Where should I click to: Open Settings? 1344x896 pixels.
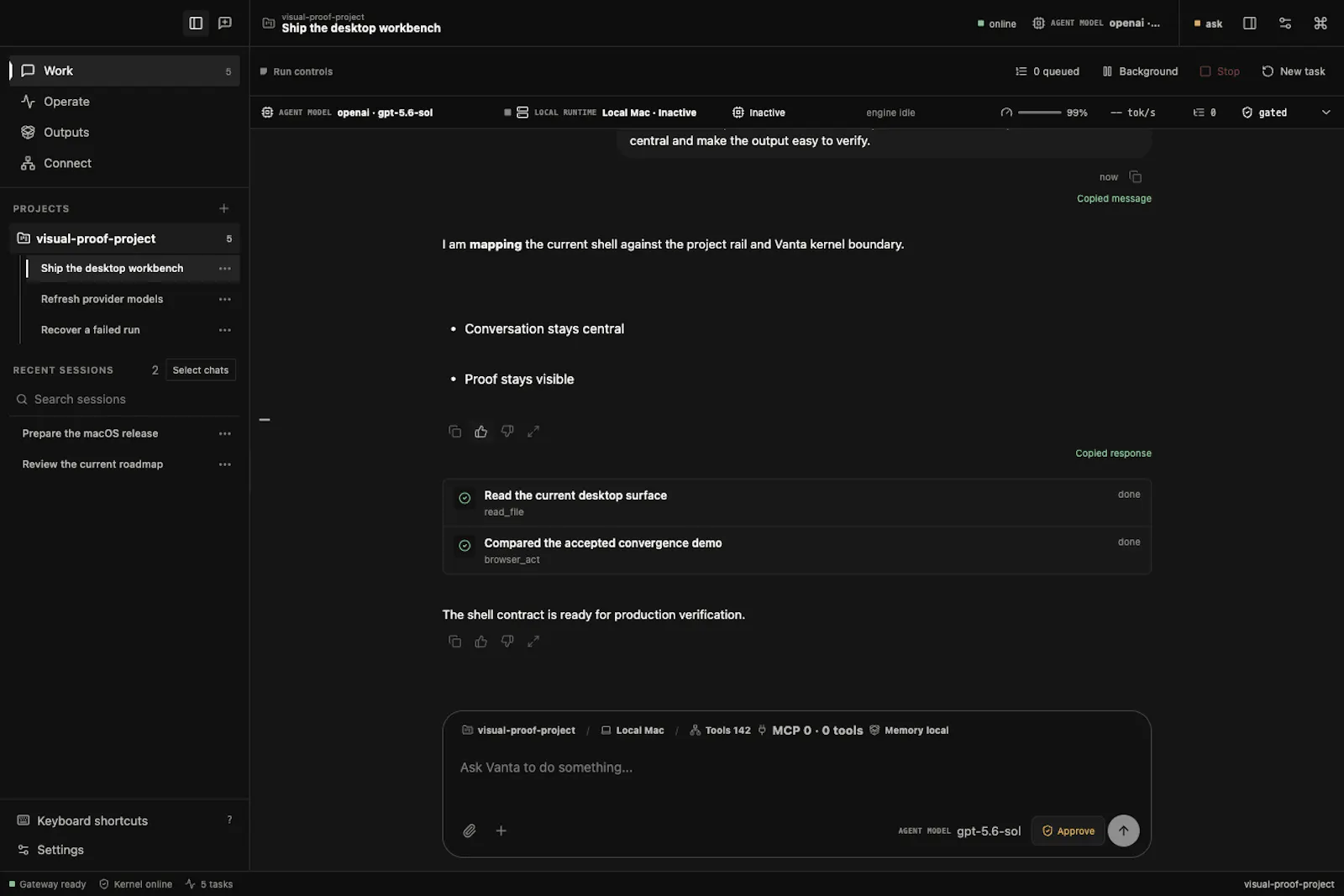click(124, 850)
